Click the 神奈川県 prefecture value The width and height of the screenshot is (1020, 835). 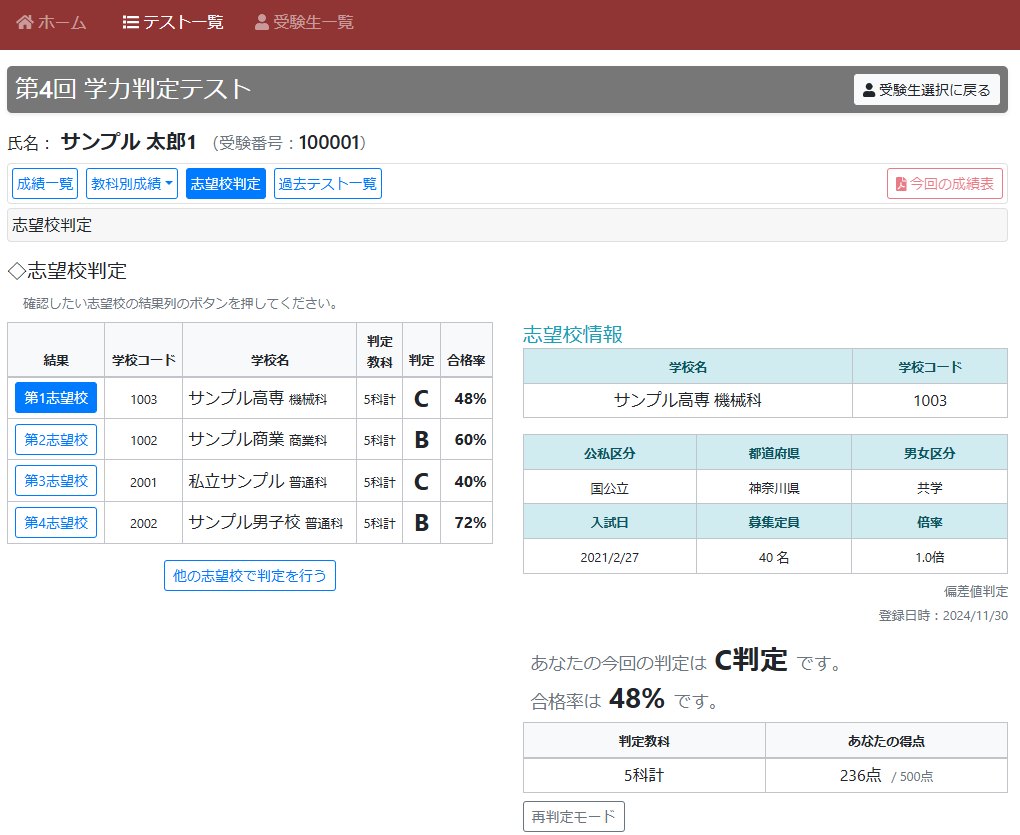click(x=774, y=488)
